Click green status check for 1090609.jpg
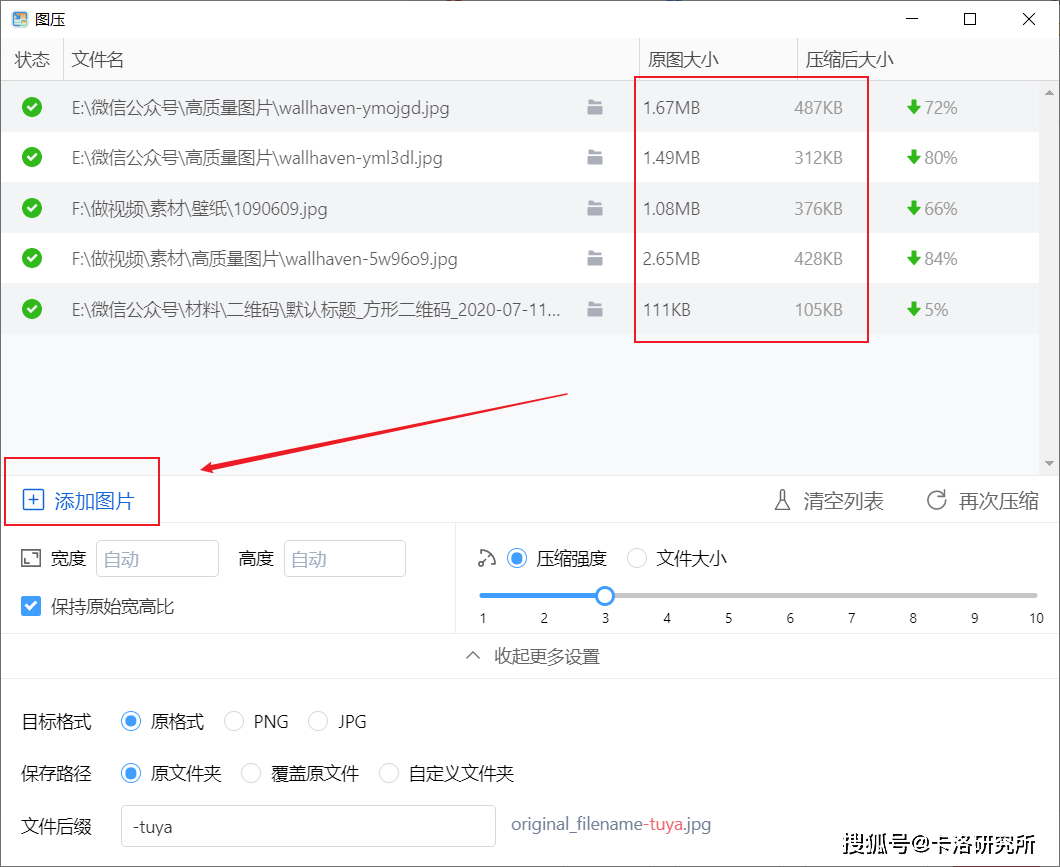 coord(32,207)
